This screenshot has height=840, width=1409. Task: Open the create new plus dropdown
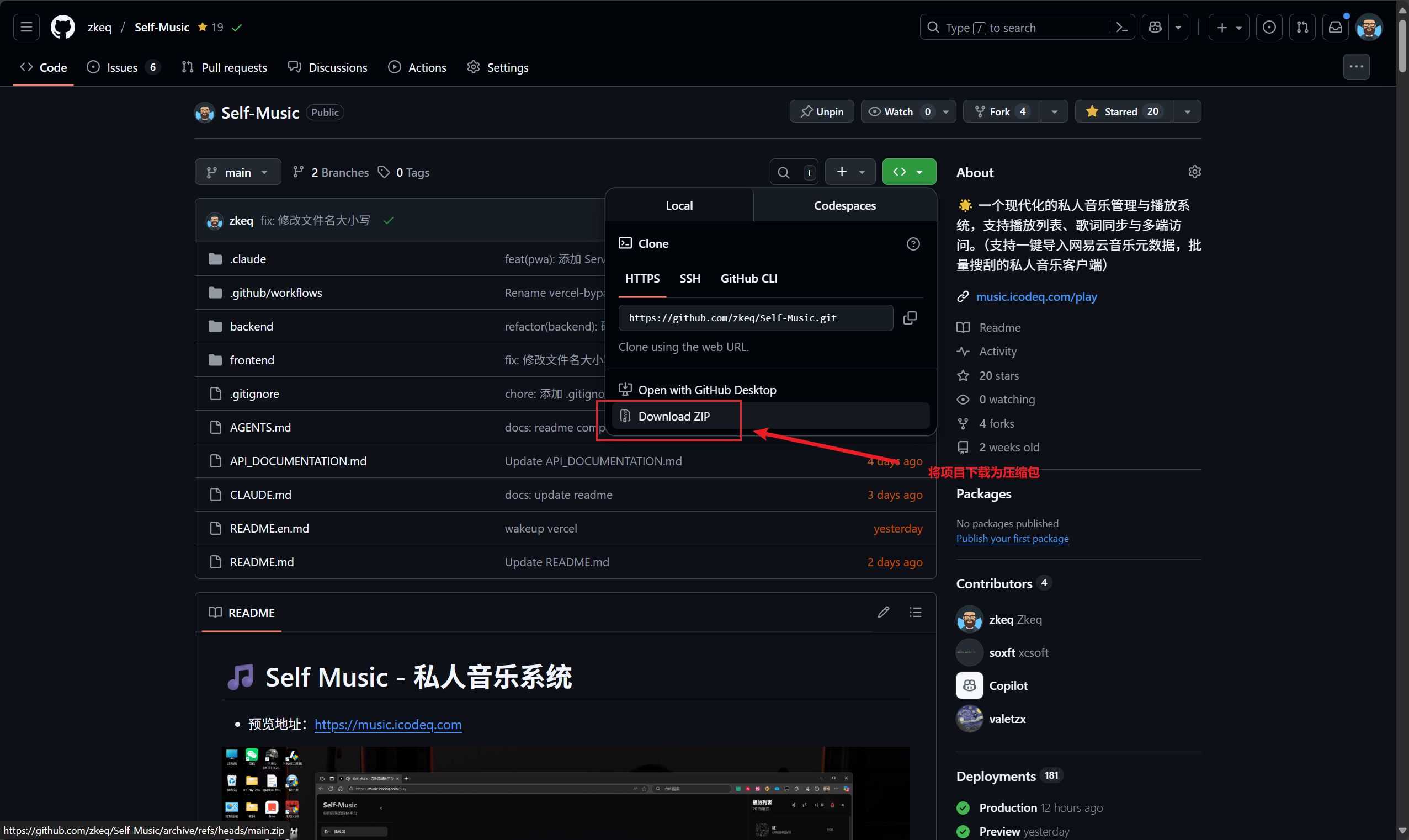coord(1229,27)
